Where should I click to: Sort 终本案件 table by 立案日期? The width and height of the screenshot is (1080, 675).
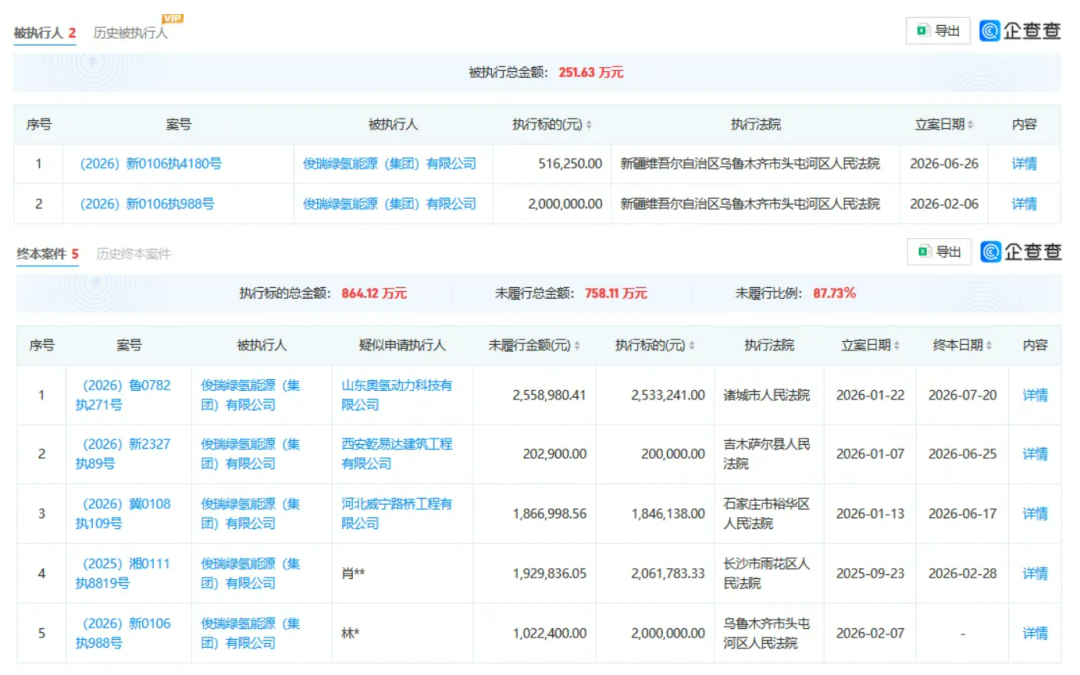897,346
